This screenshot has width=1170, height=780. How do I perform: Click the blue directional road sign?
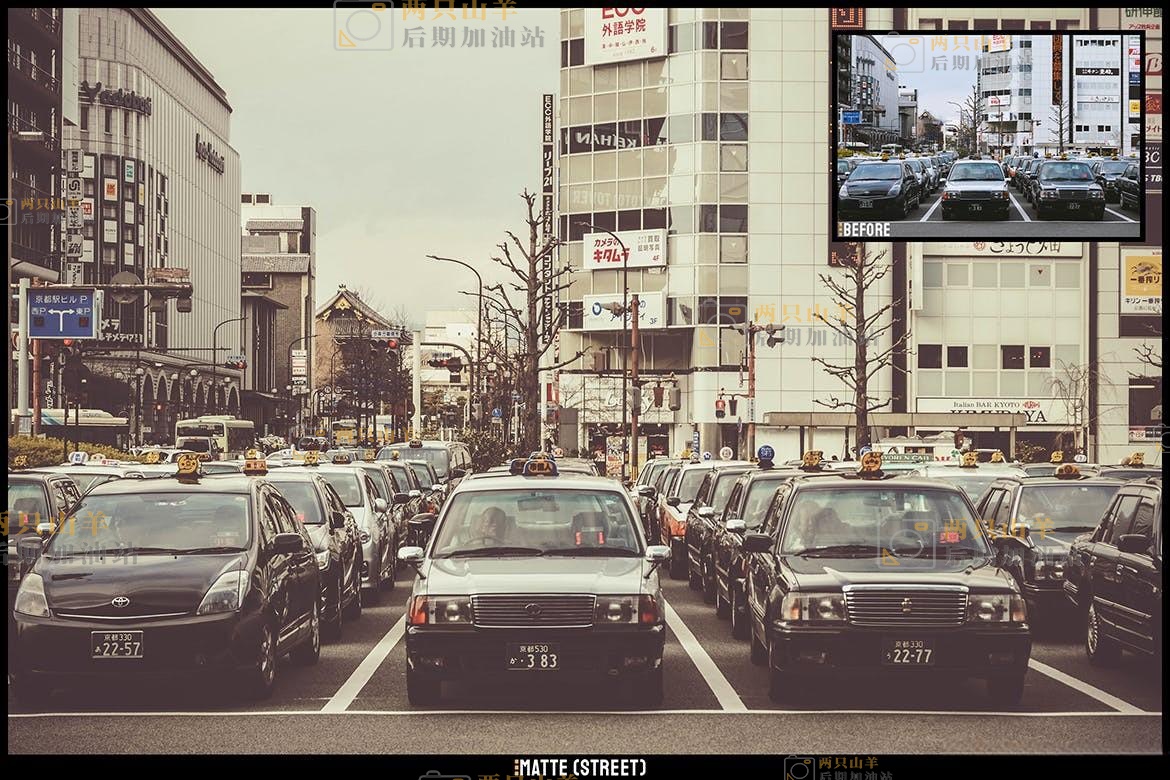(x=62, y=314)
